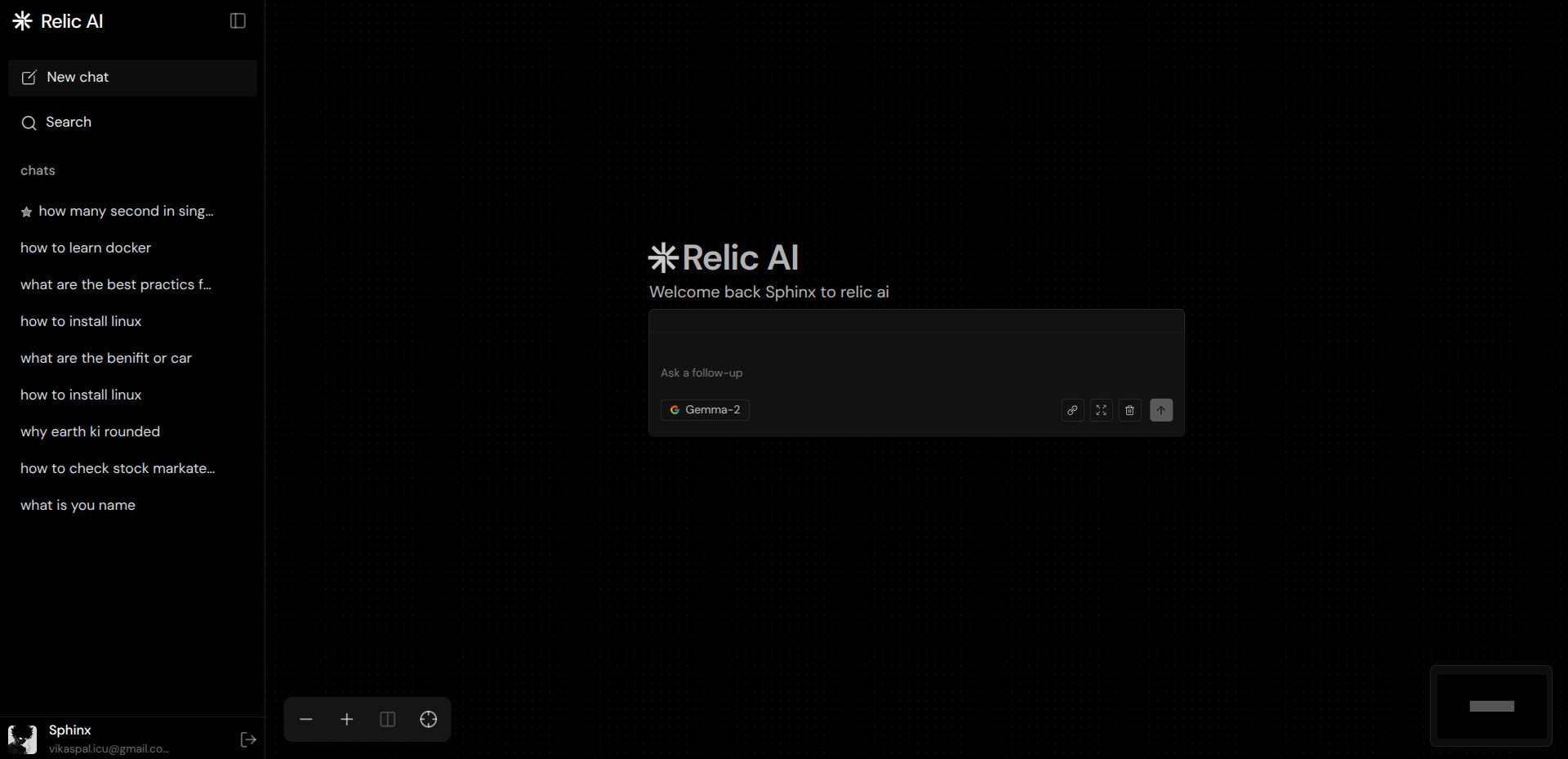Open the Gemma-2 model selector dropdown
This screenshot has height=759, width=1568.
click(x=705, y=410)
